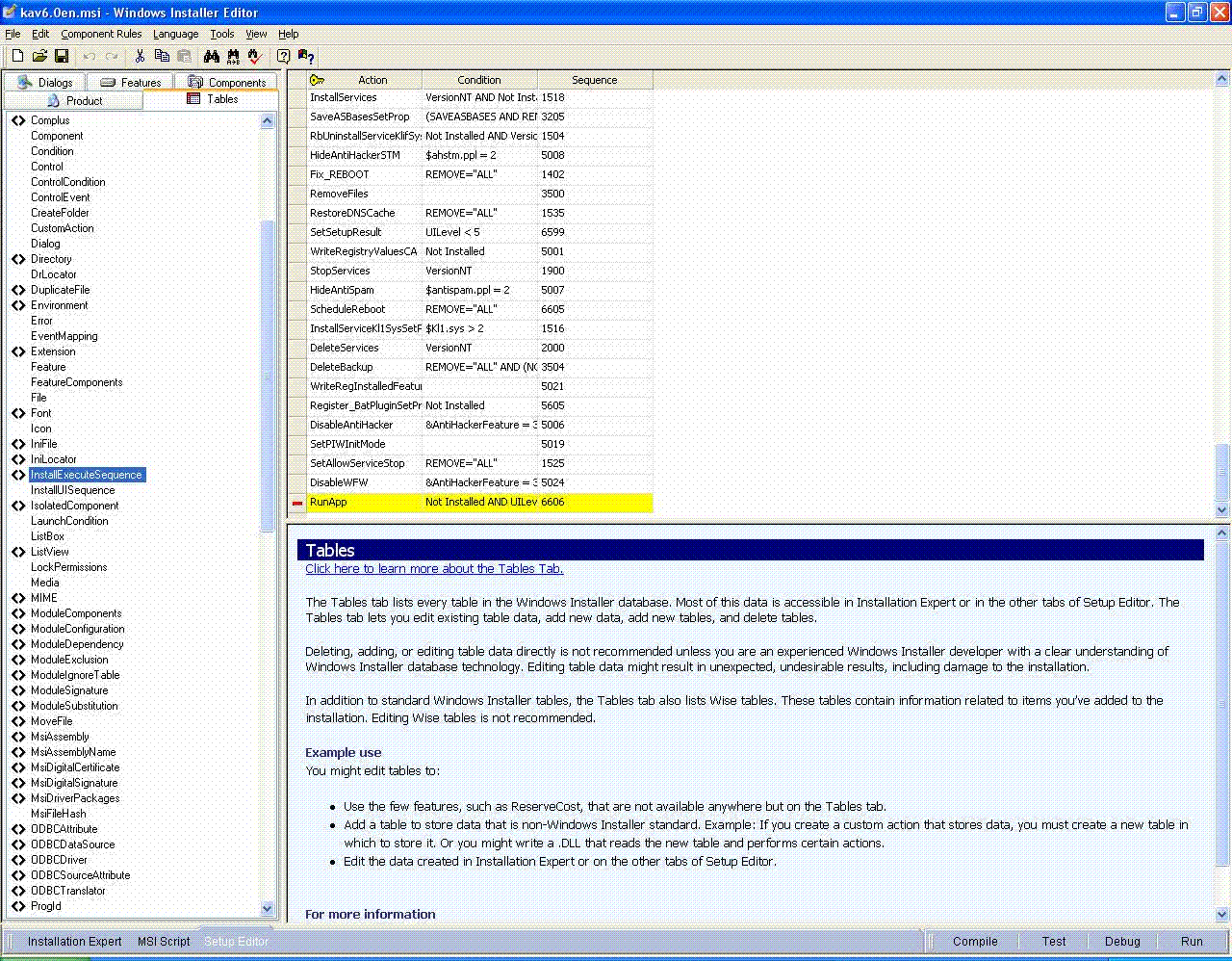
Task: Switch to the Features tab
Action: pos(131,82)
